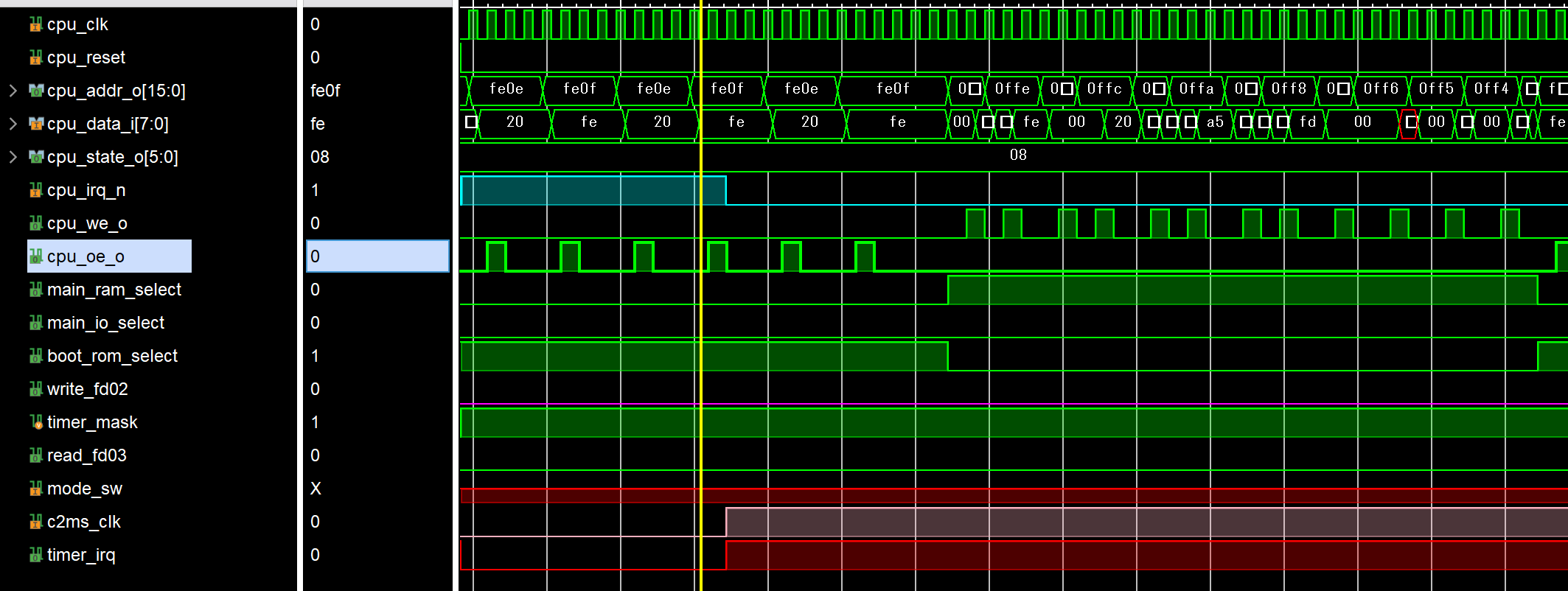Click the signal icon beside cpu_irq_n
Image resolution: width=1568 pixels, height=591 pixels.
click(35, 191)
